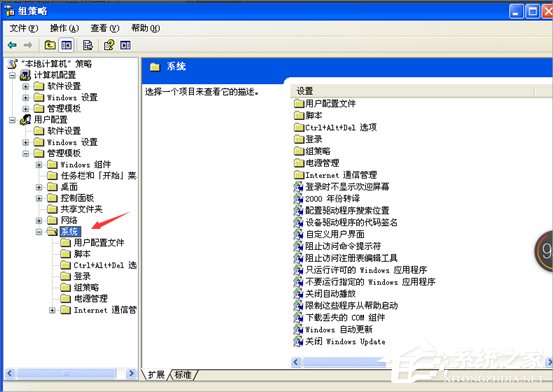Open 登录 folder in the settings list

(x=308, y=139)
